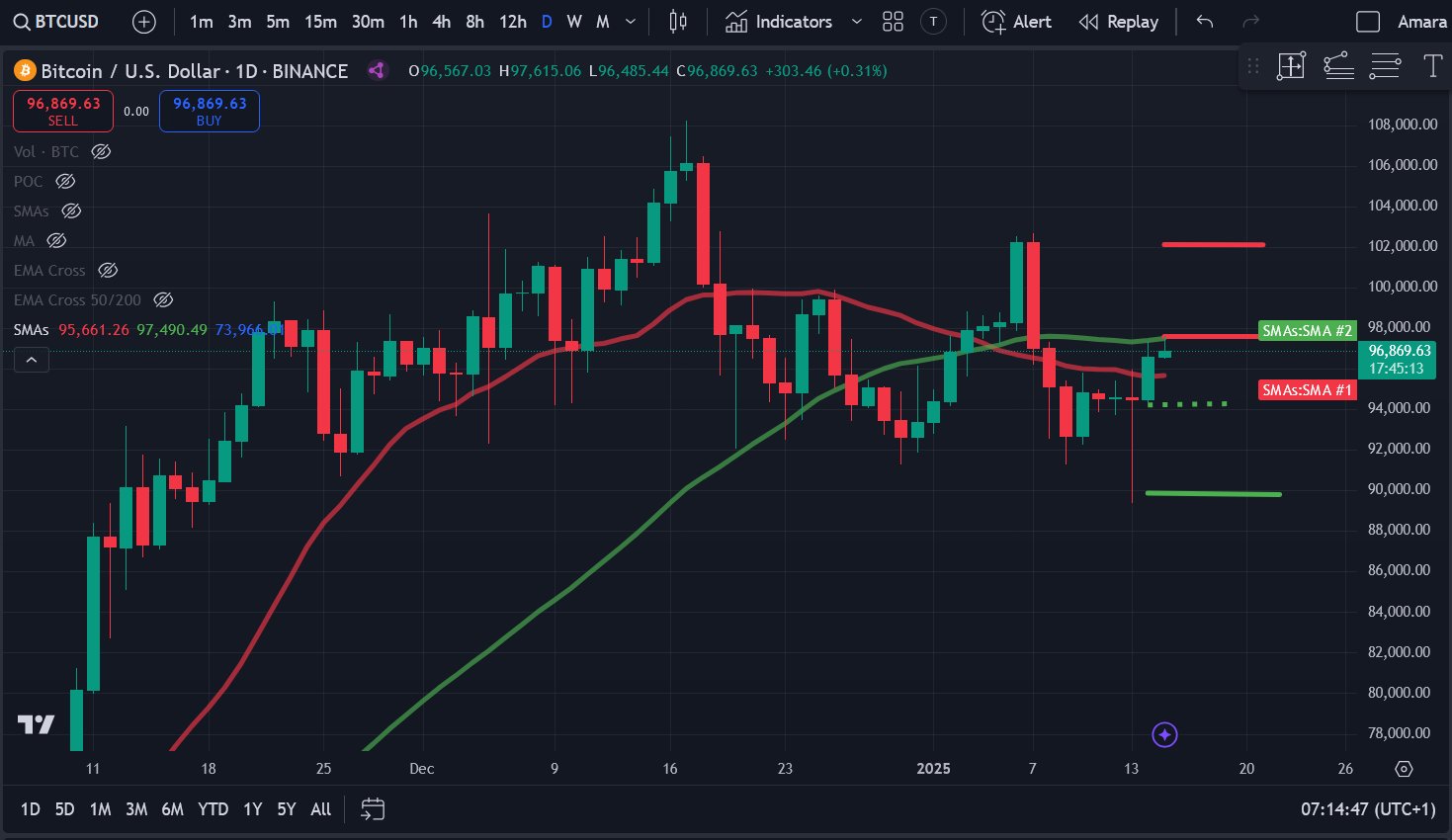Select 1m timeframe

pos(202,22)
